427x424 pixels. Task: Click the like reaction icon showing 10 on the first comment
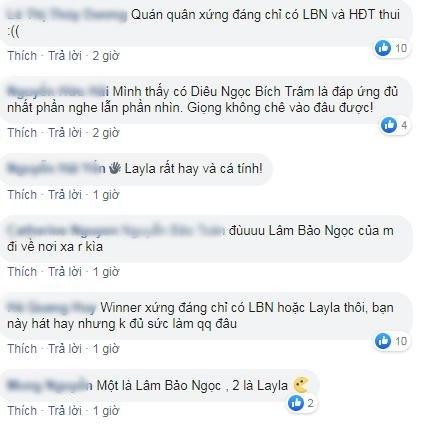click(383, 48)
